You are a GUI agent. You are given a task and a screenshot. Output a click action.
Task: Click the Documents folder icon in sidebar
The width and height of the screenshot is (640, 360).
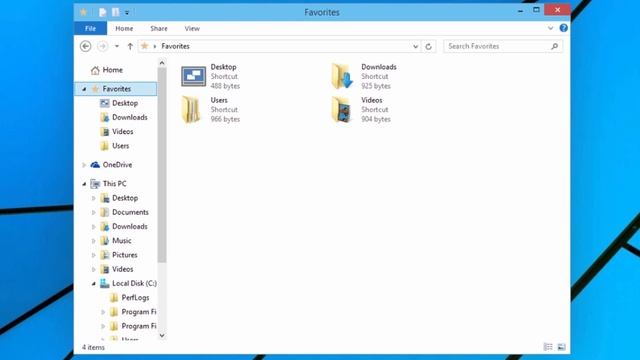click(105, 212)
